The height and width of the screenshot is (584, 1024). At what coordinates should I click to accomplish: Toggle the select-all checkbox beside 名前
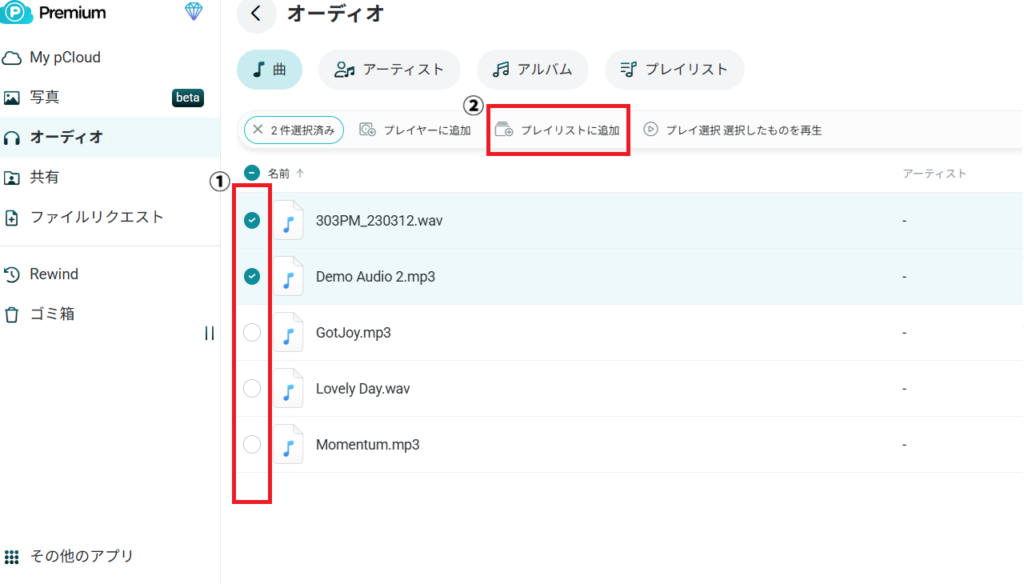(x=252, y=173)
